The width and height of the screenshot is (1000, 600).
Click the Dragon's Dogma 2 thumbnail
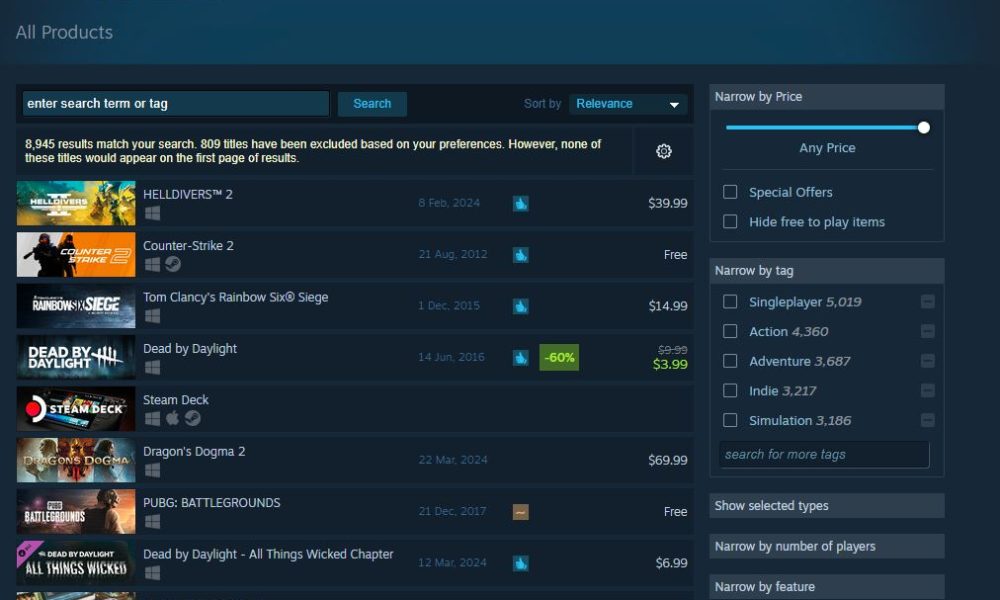[76, 460]
